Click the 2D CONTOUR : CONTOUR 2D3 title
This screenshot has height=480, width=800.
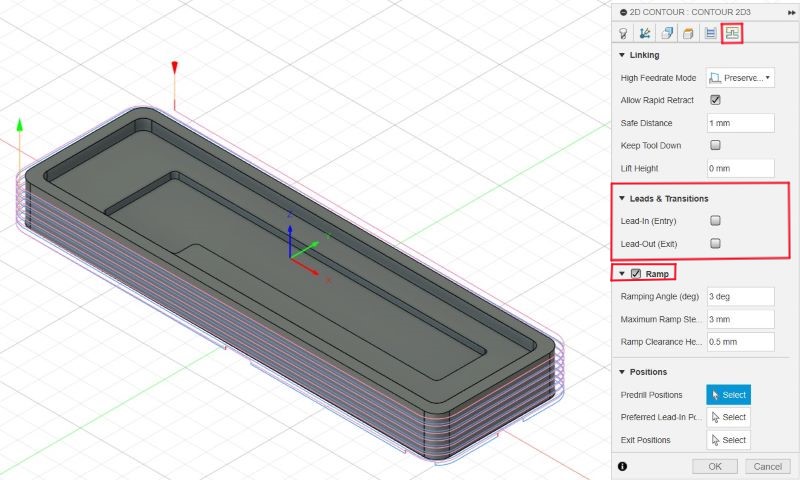tap(690, 12)
